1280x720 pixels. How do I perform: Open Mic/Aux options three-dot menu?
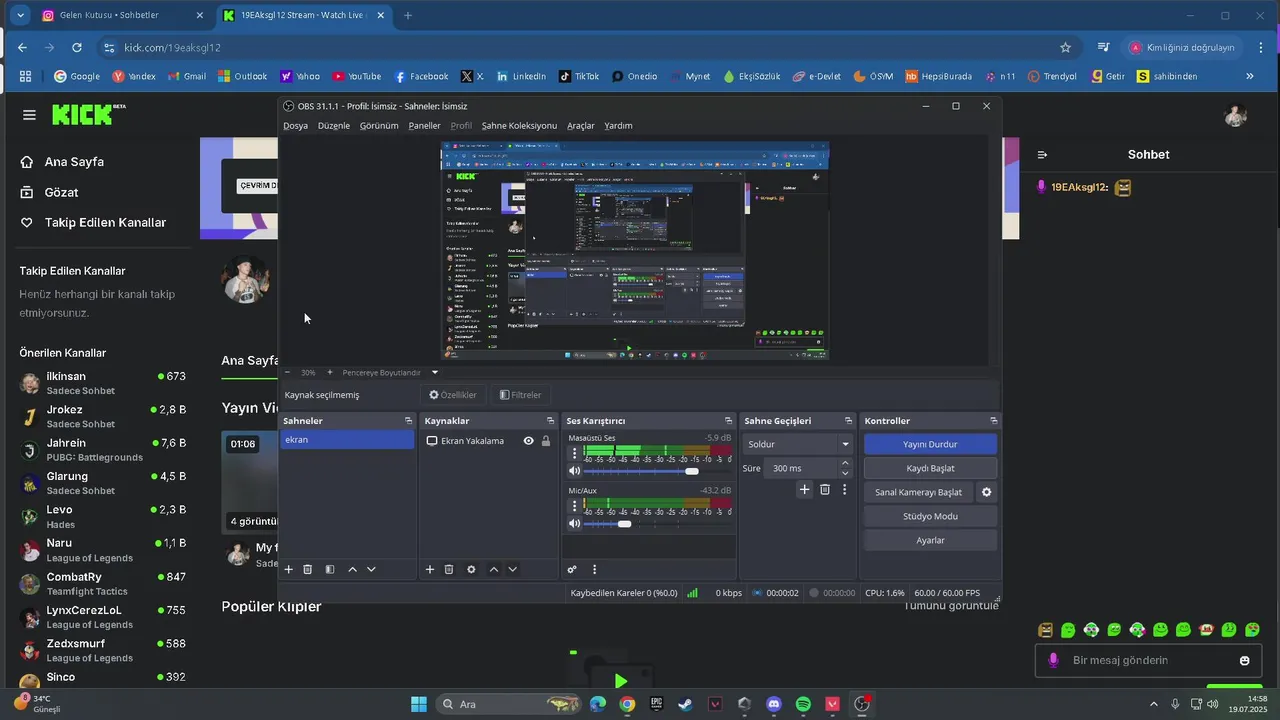coord(574,506)
